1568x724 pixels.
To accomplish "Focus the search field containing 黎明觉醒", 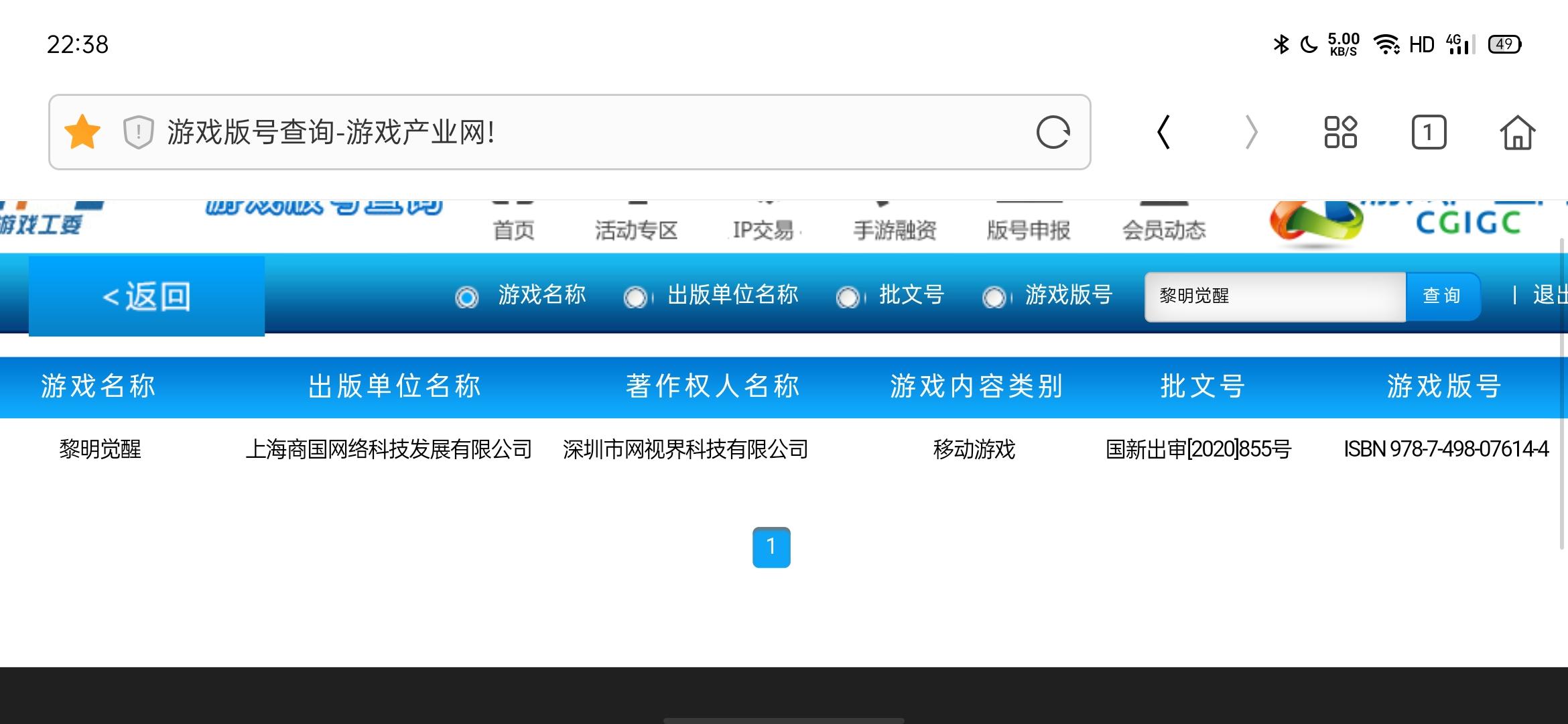I will pos(1275,296).
